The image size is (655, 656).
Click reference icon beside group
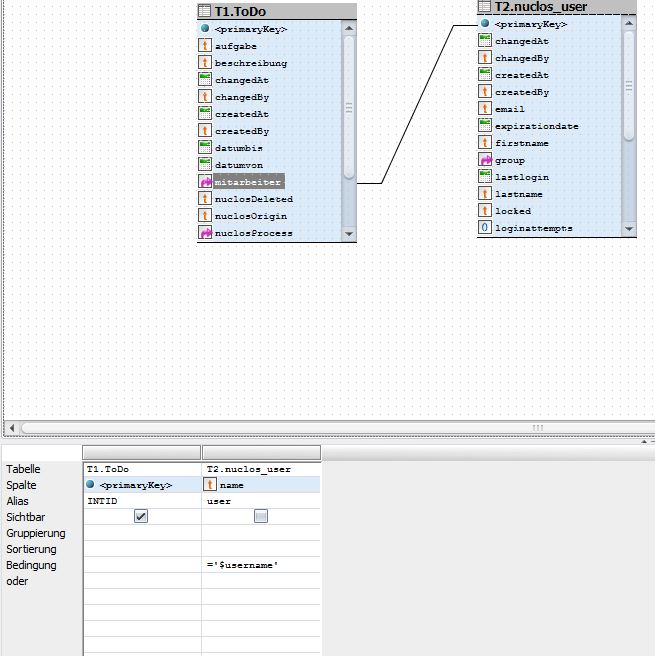tap(485, 159)
